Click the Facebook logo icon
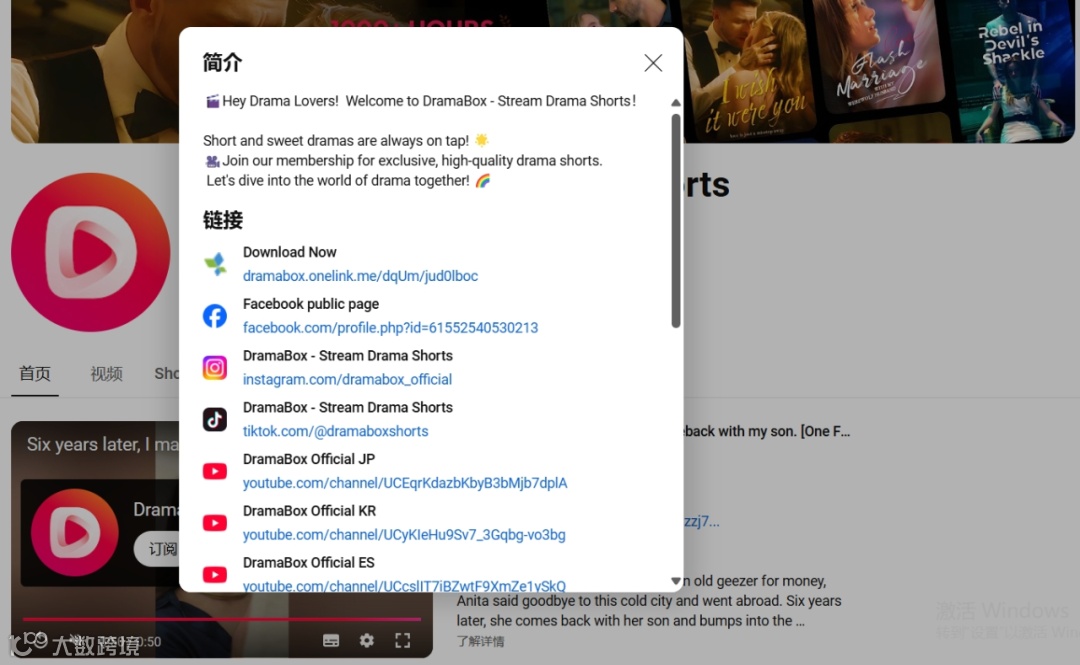This screenshot has width=1080, height=665. coord(215,316)
